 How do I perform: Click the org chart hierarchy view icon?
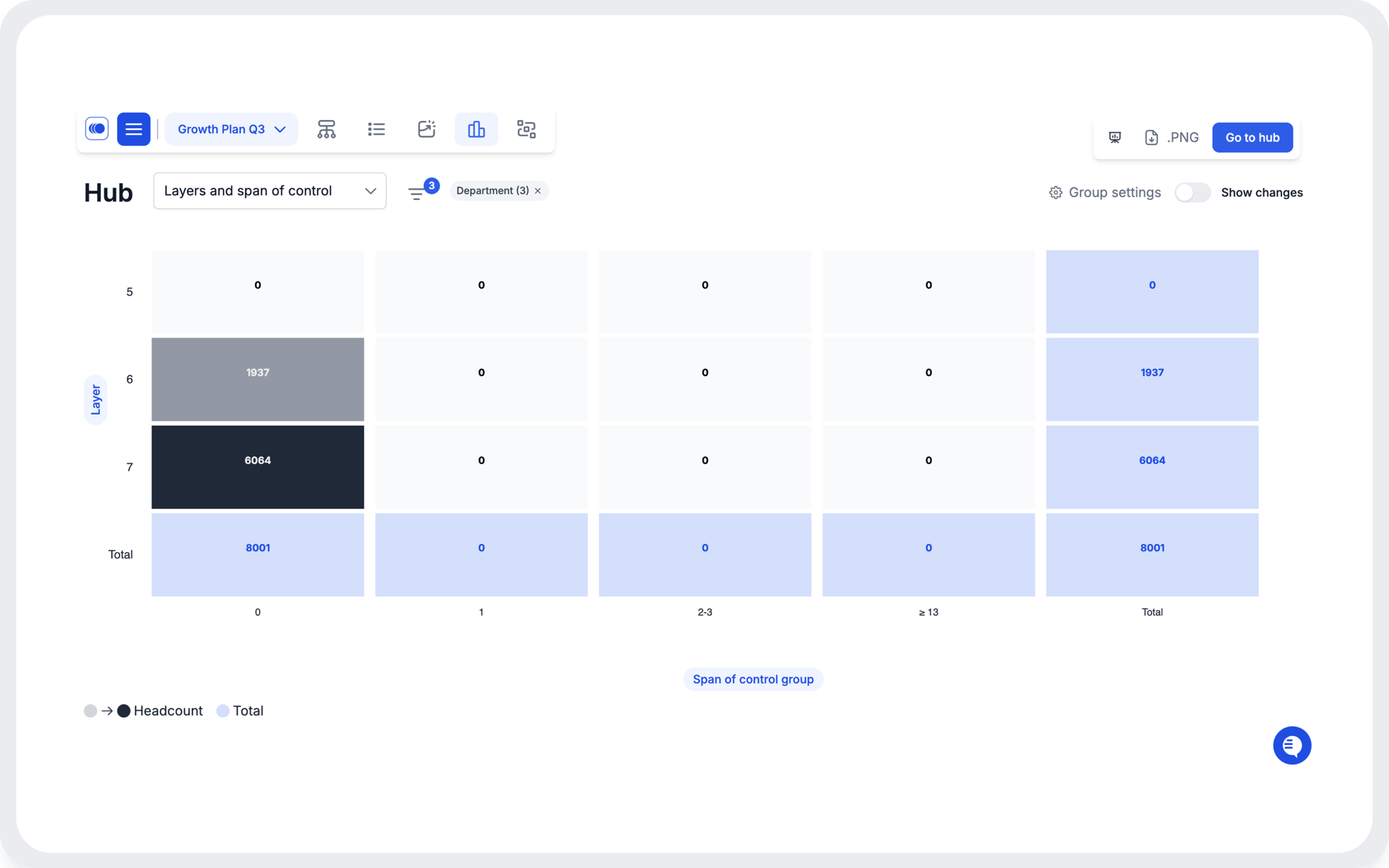(x=326, y=129)
